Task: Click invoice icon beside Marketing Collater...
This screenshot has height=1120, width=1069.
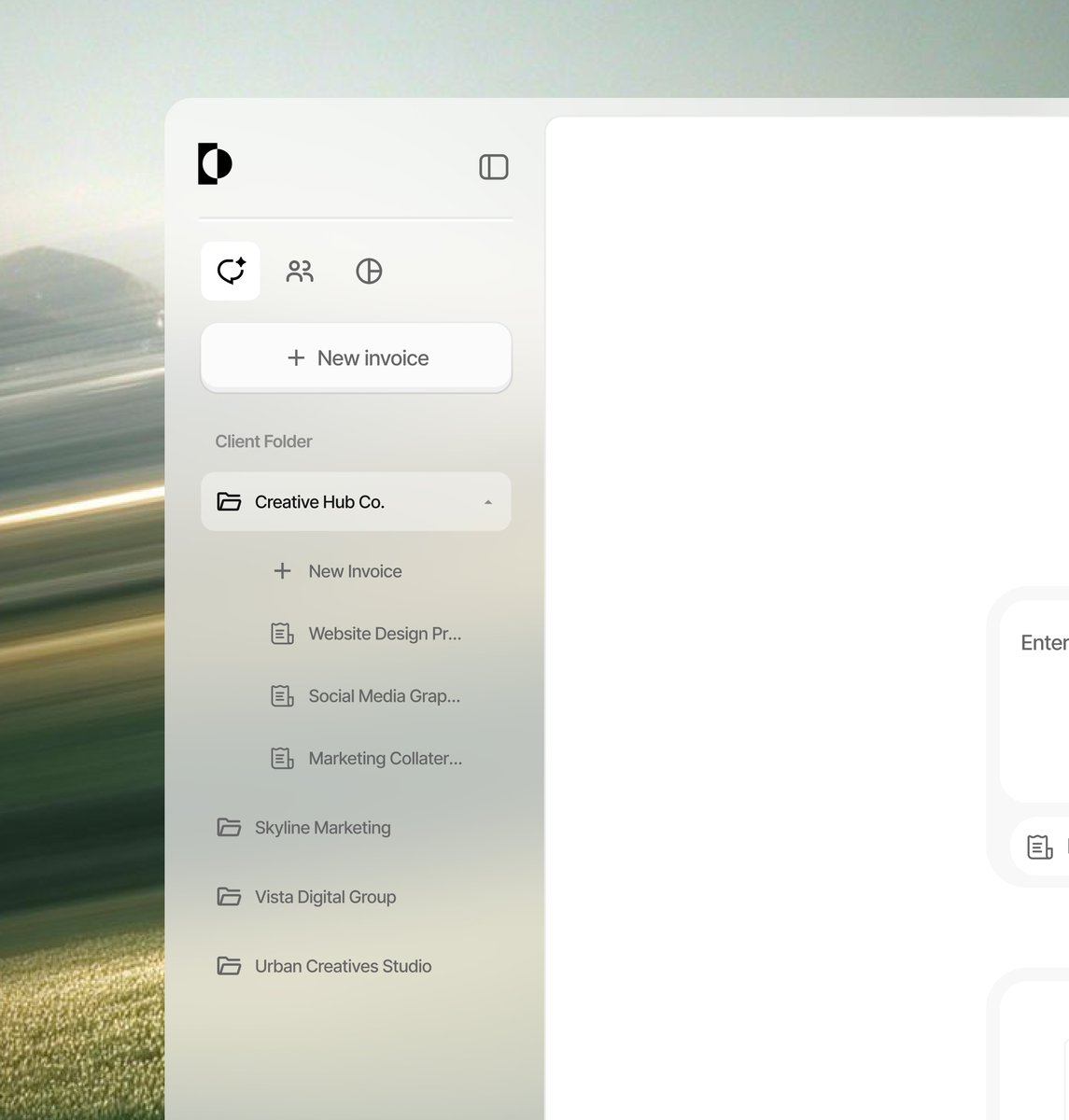Action: pyautogui.click(x=282, y=759)
